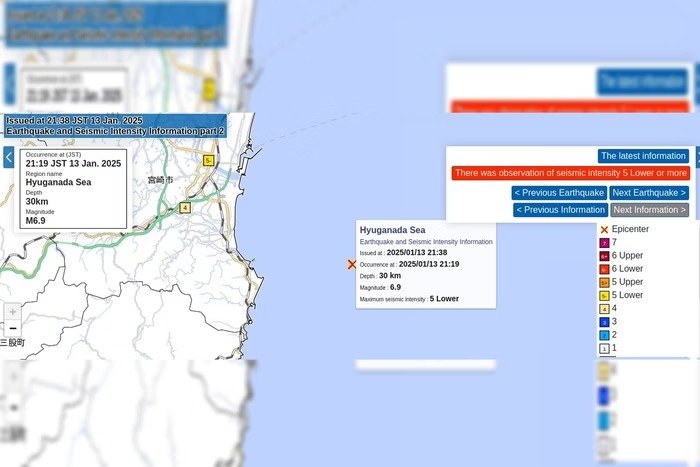
Task: Click the epicenter X marker on map
Action: [x=351, y=264]
